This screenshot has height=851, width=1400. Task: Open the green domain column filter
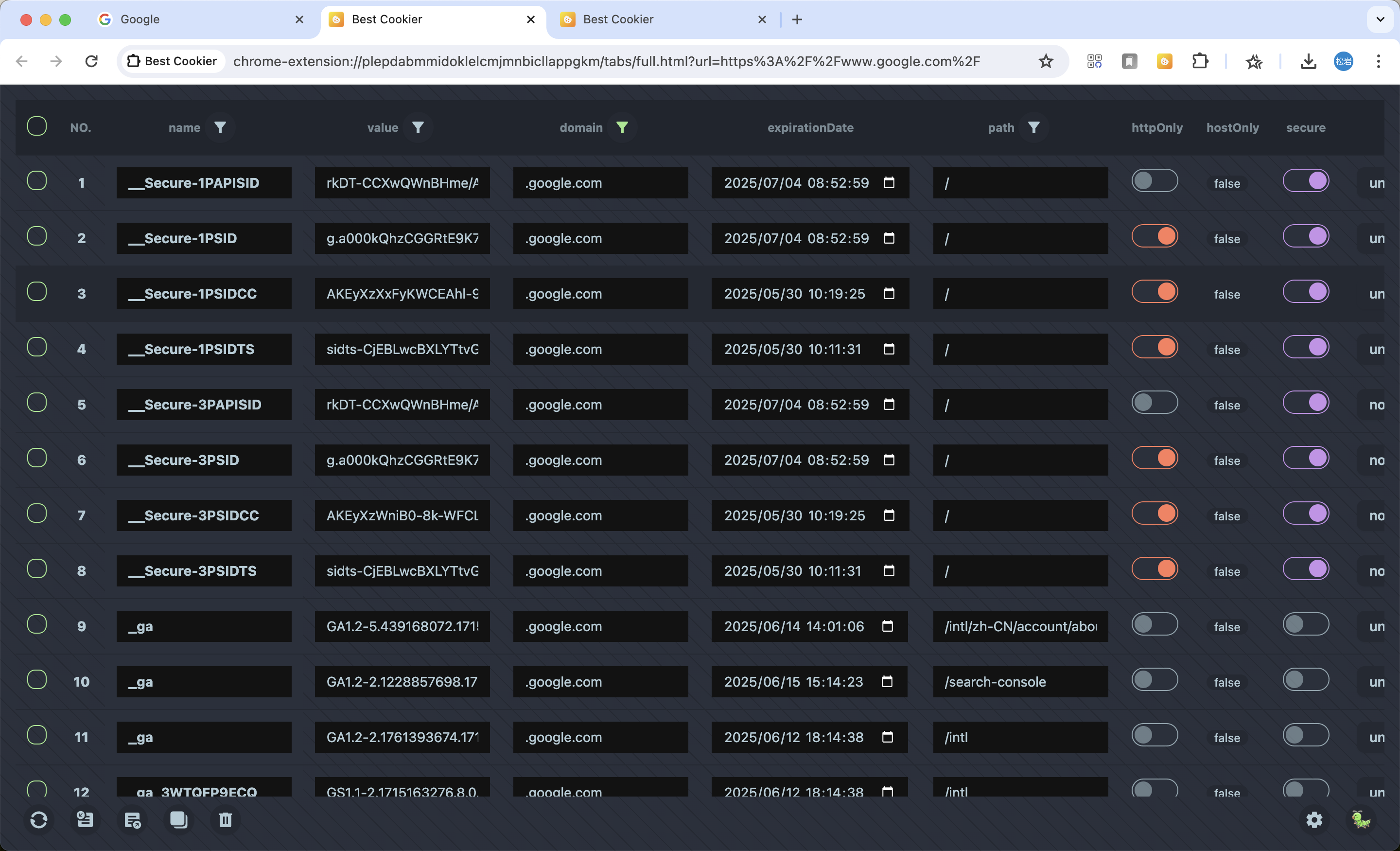coord(622,128)
